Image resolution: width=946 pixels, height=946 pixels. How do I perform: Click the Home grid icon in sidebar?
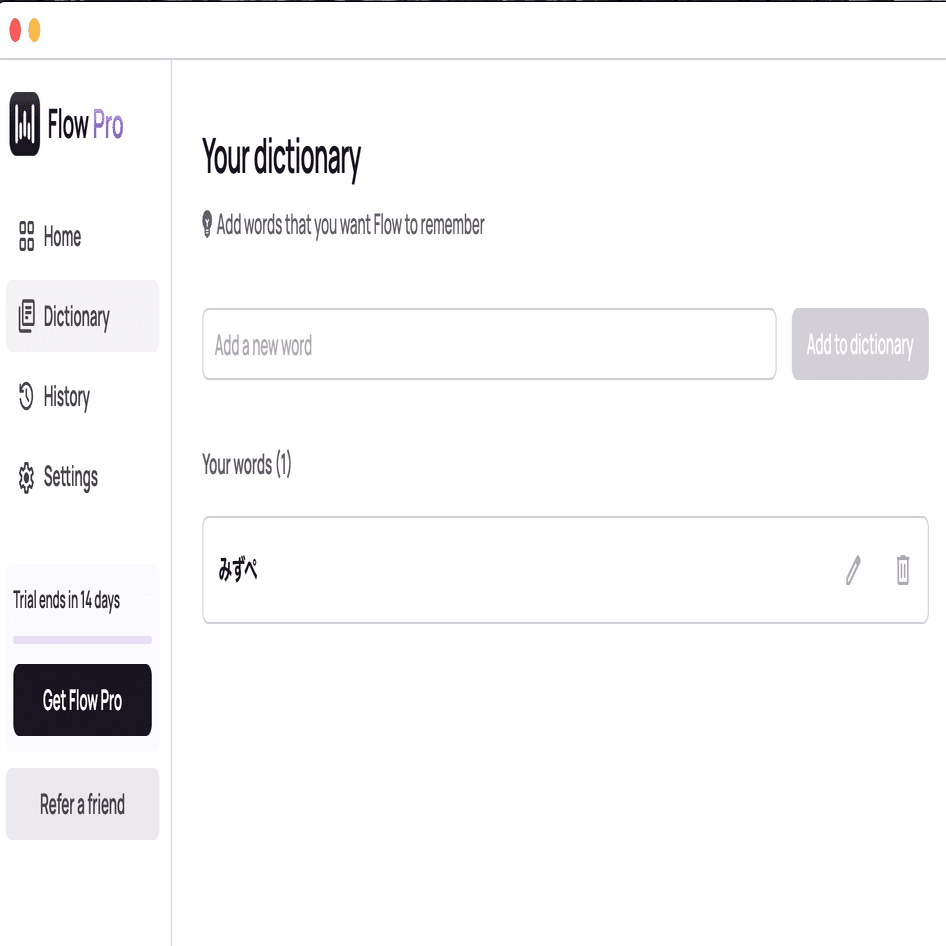[26, 237]
